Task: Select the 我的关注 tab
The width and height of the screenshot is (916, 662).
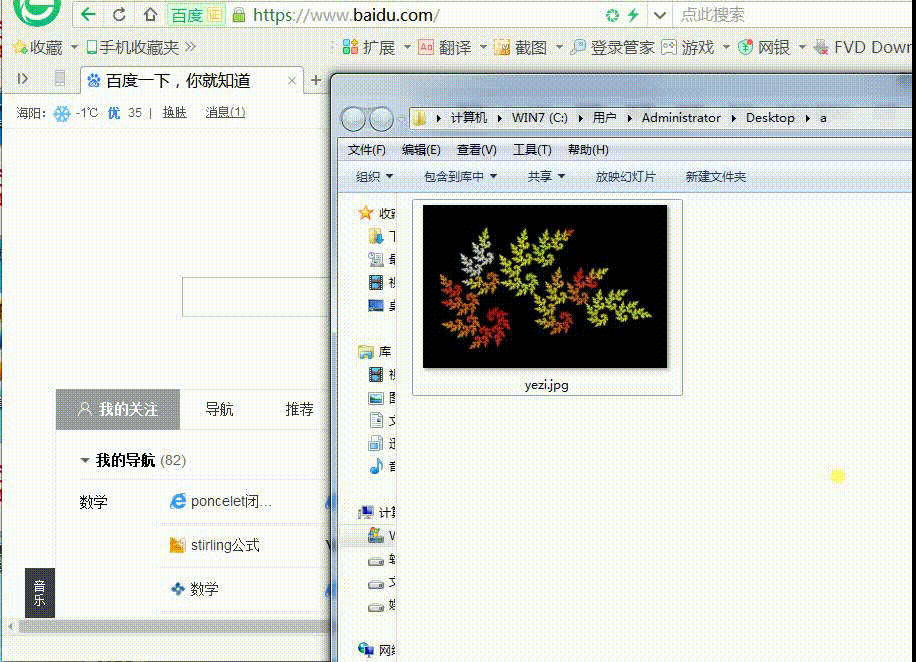Action: point(117,409)
